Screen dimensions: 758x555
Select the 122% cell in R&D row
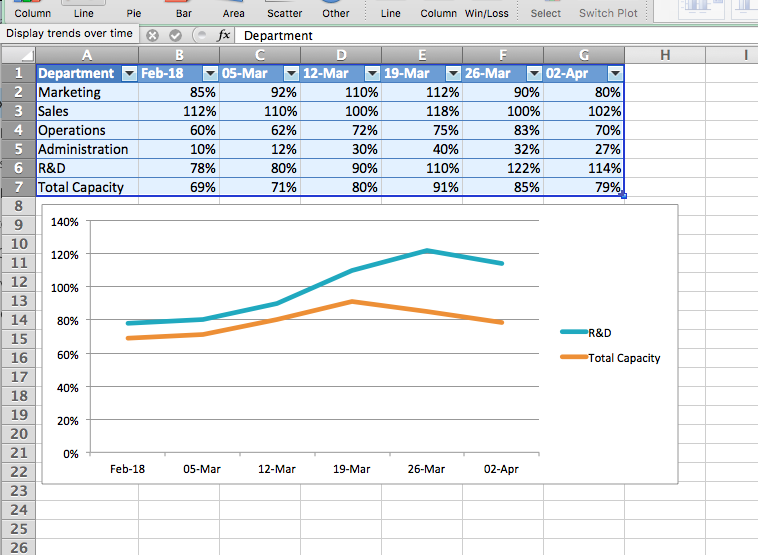pos(503,168)
